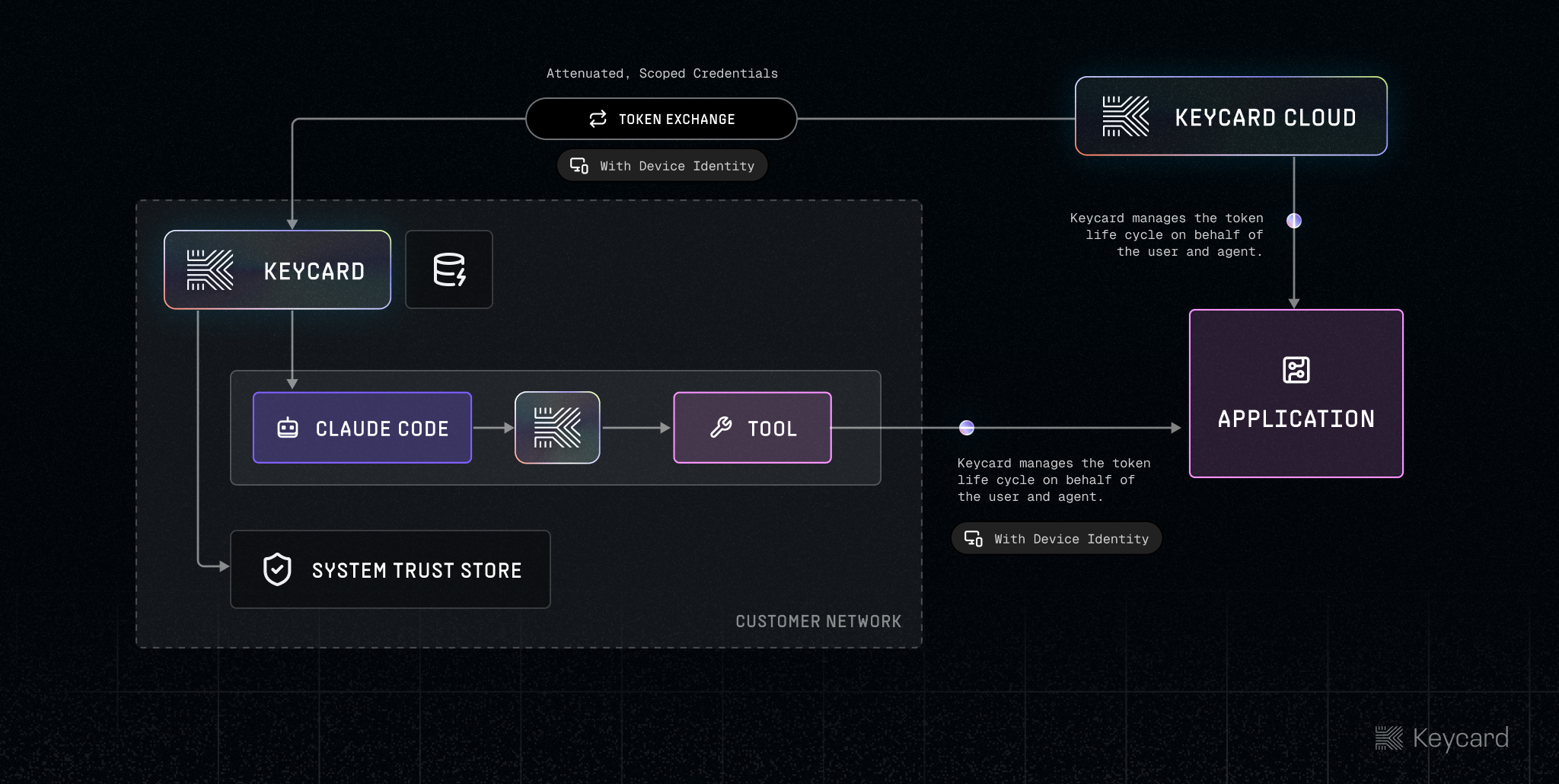Select the TOKEN EXCHANGE text label

pyautogui.click(x=677, y=120)
